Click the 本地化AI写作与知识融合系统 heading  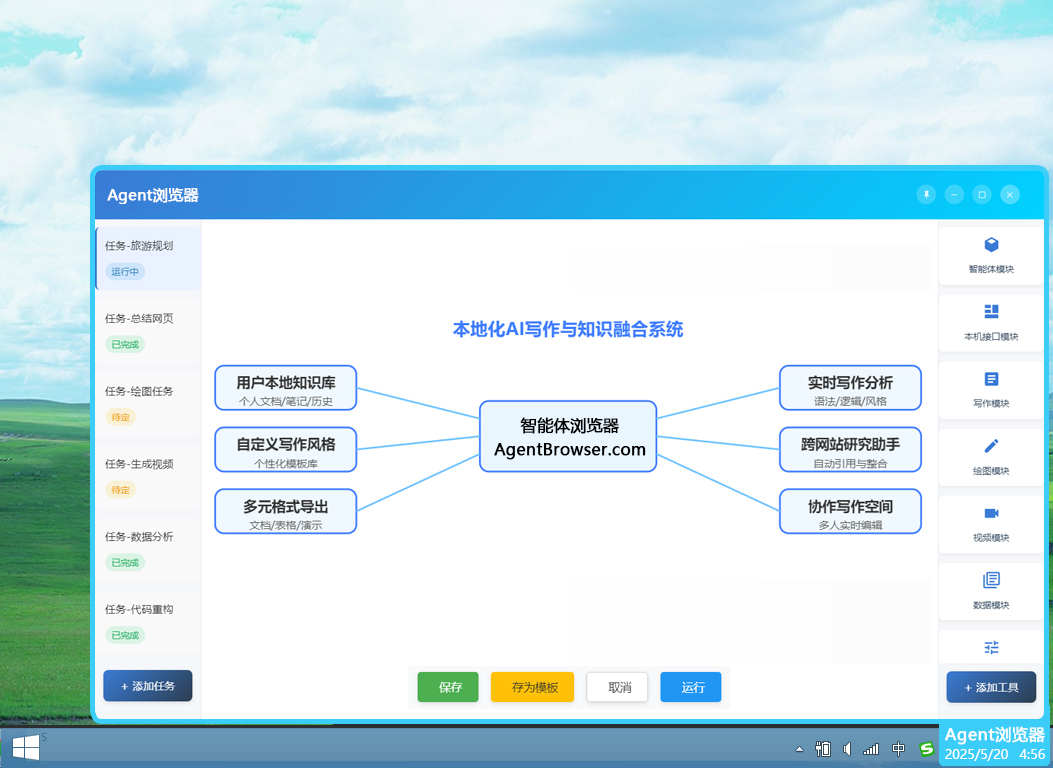point(568,329)
